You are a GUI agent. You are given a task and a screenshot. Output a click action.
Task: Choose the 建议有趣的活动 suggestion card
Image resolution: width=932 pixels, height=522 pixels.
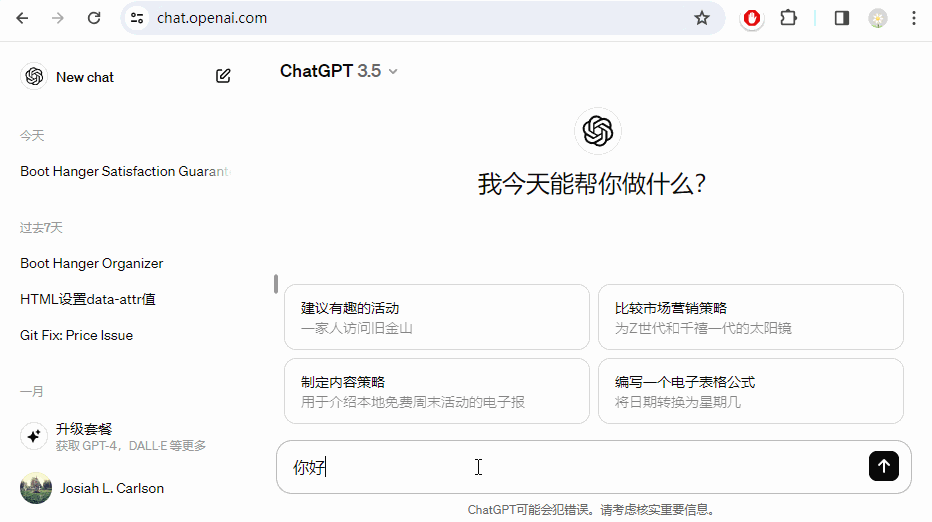click(x=436, y=317)
